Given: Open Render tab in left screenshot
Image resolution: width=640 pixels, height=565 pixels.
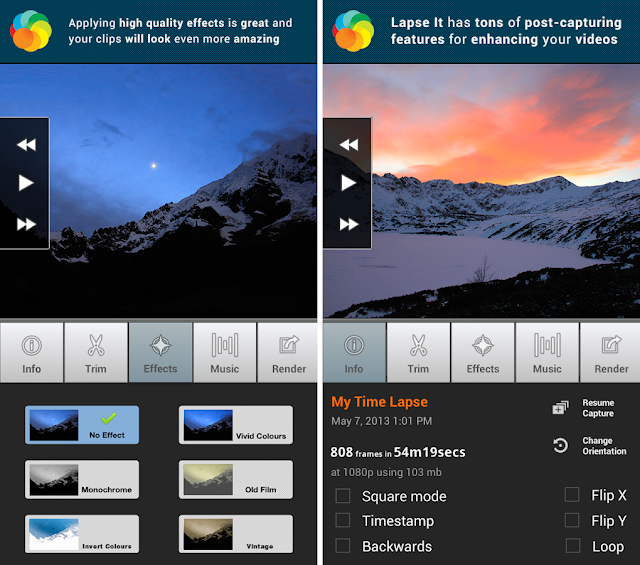Looking at the screenshot, I should click(x=288, y=353).
